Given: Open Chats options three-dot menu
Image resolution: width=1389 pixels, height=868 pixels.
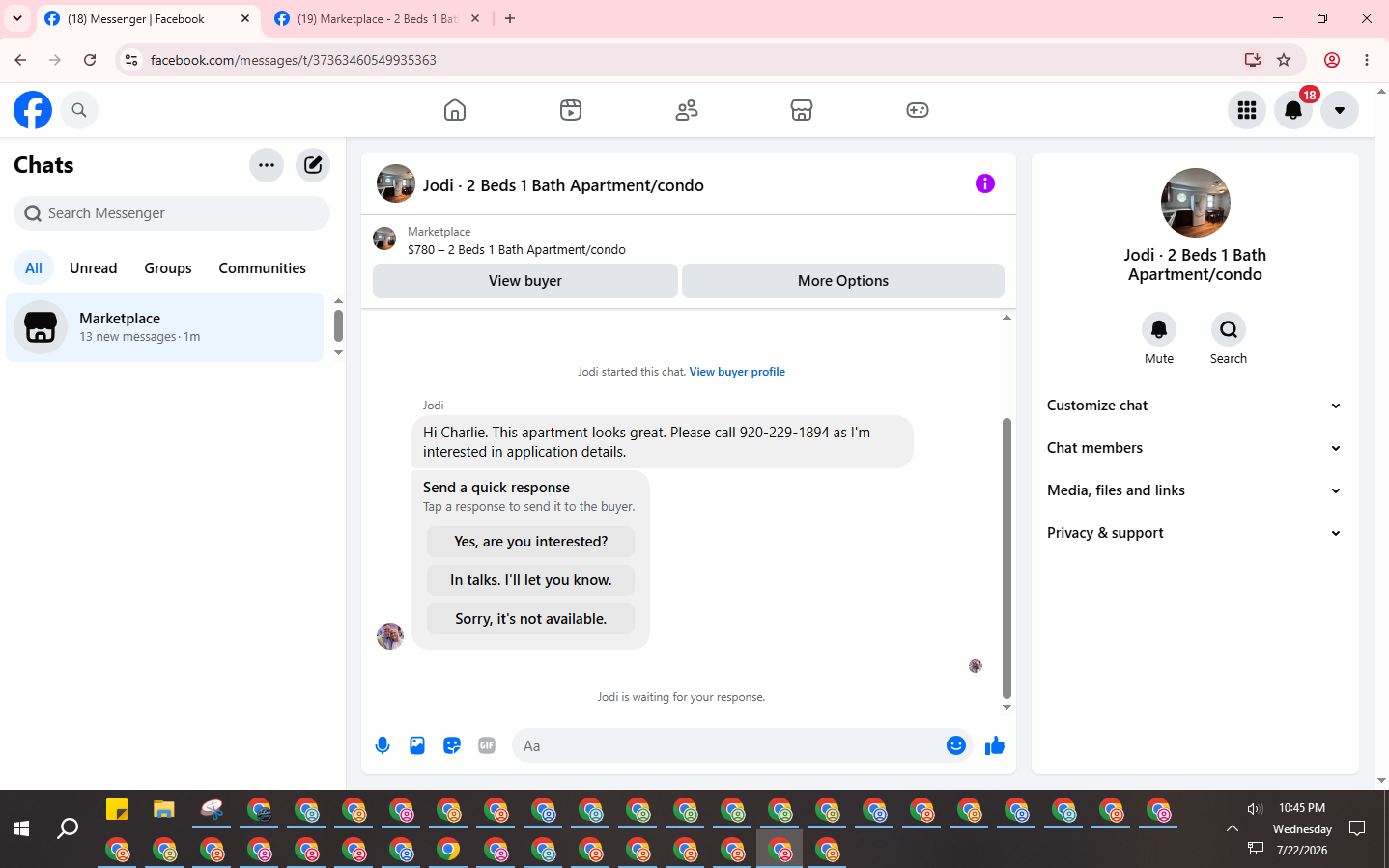Looking at the screenshot, I should tap(267, 165).
